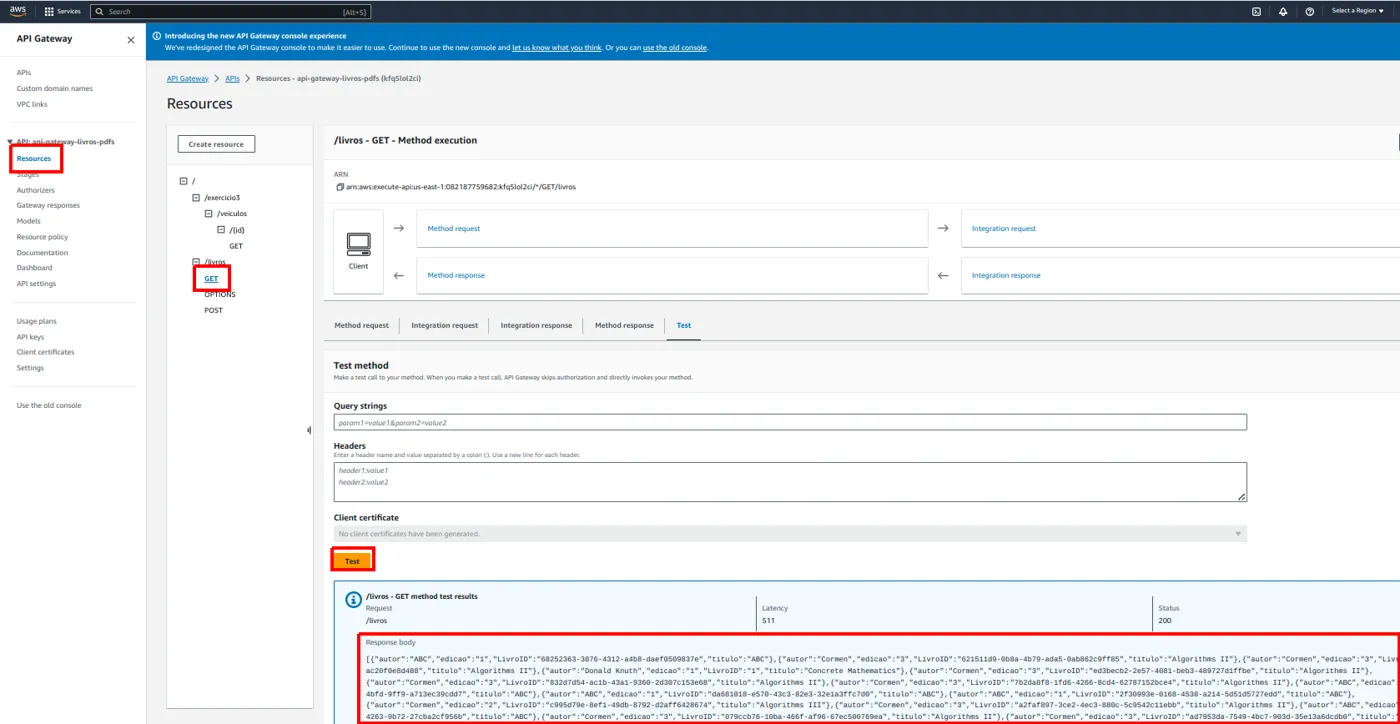This screenshot has width=1400, height=724.
Task: Select the OPTIONS method under /livros
Action: (220, 294)
